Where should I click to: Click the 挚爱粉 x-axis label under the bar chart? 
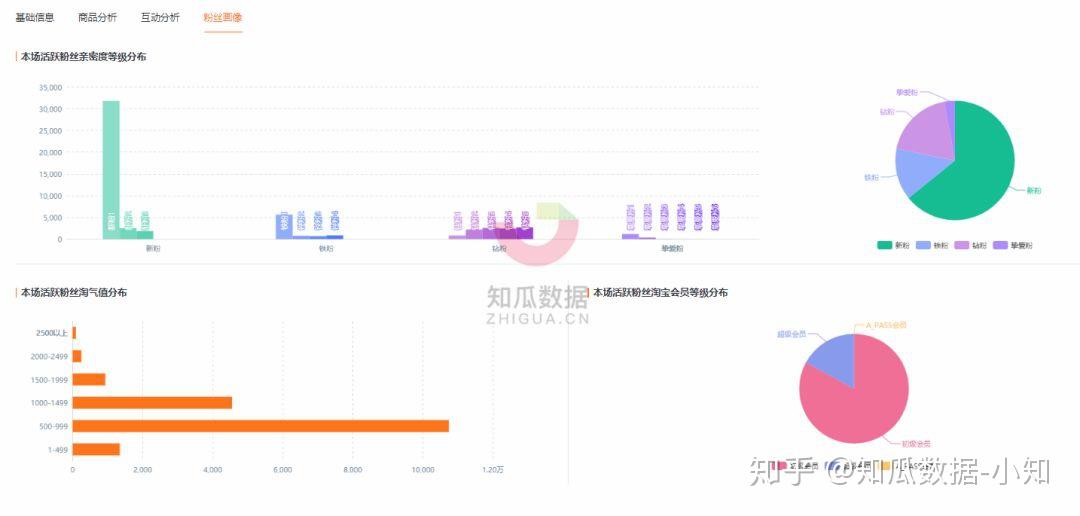672,249
